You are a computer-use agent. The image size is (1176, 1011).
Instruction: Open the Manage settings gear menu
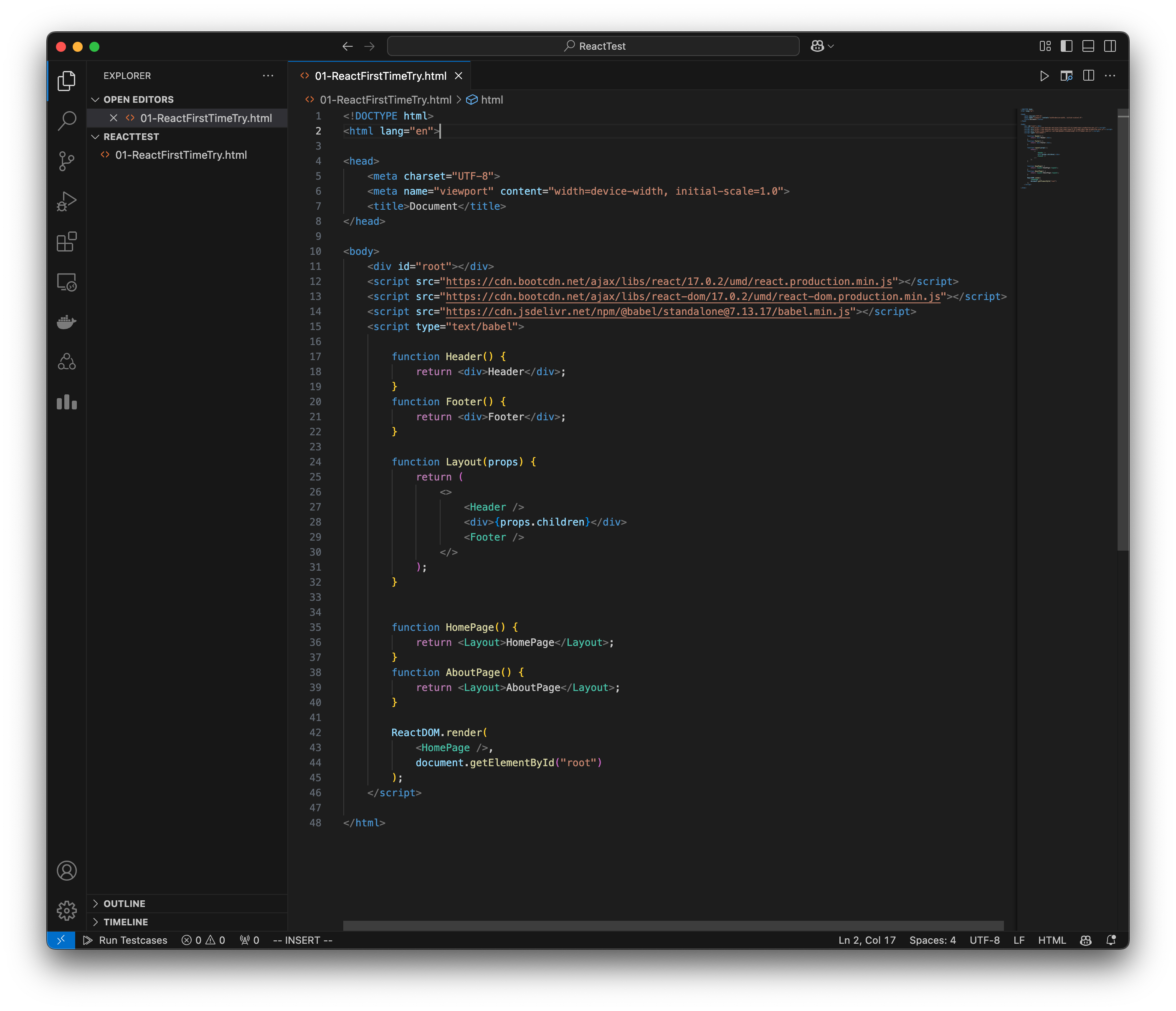[x=66, y=910]
